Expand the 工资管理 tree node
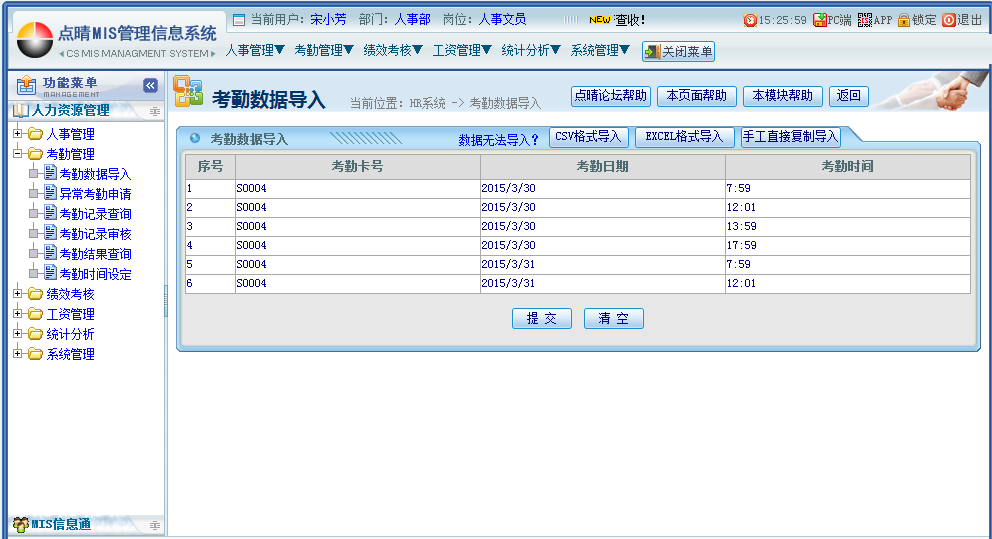The image size is (992, 539). (x=17, y=314)
